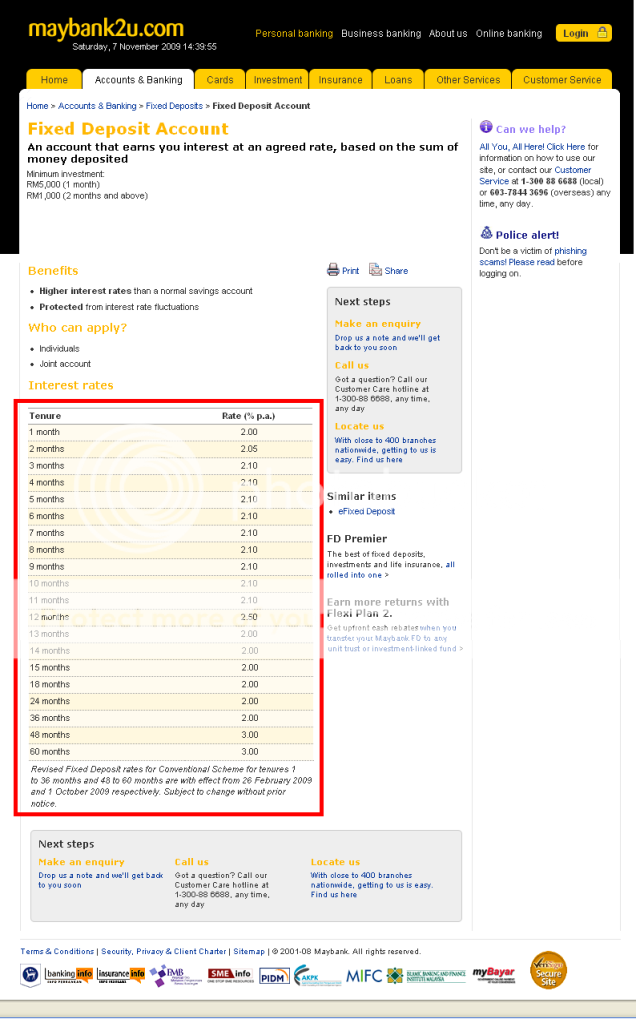The width and height of the screenshot is (636, 1023).
Task: Switch to the Cards tab
Action: (x=220, y=80)
